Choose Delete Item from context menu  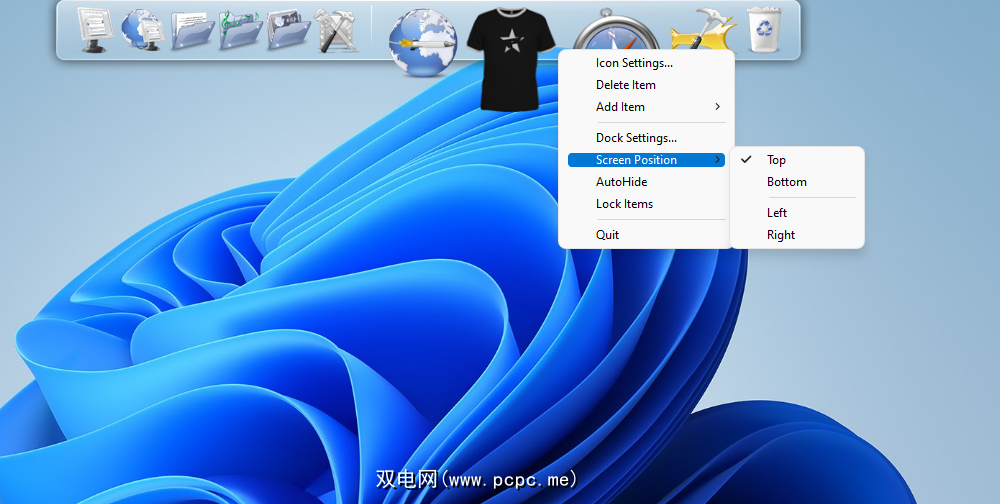click(626, 85)
